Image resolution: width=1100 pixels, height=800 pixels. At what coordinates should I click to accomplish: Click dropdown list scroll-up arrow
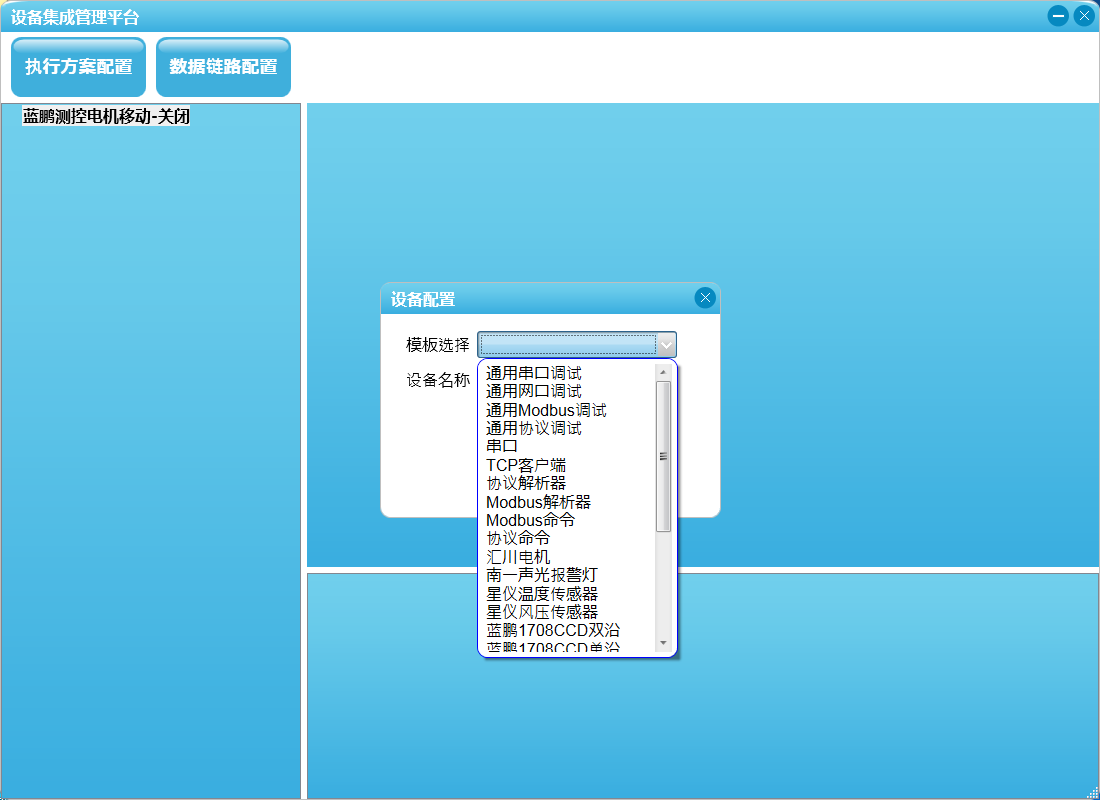pos(663,372)
